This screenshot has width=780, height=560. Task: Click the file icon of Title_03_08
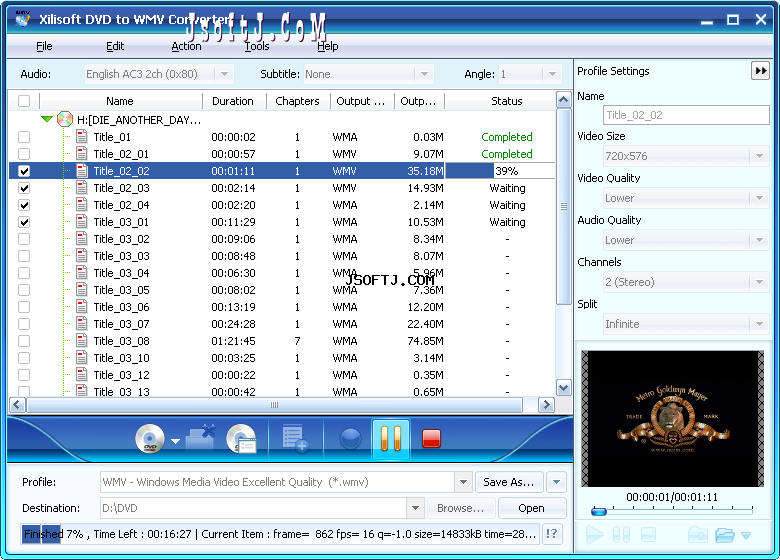pos(82,341)
